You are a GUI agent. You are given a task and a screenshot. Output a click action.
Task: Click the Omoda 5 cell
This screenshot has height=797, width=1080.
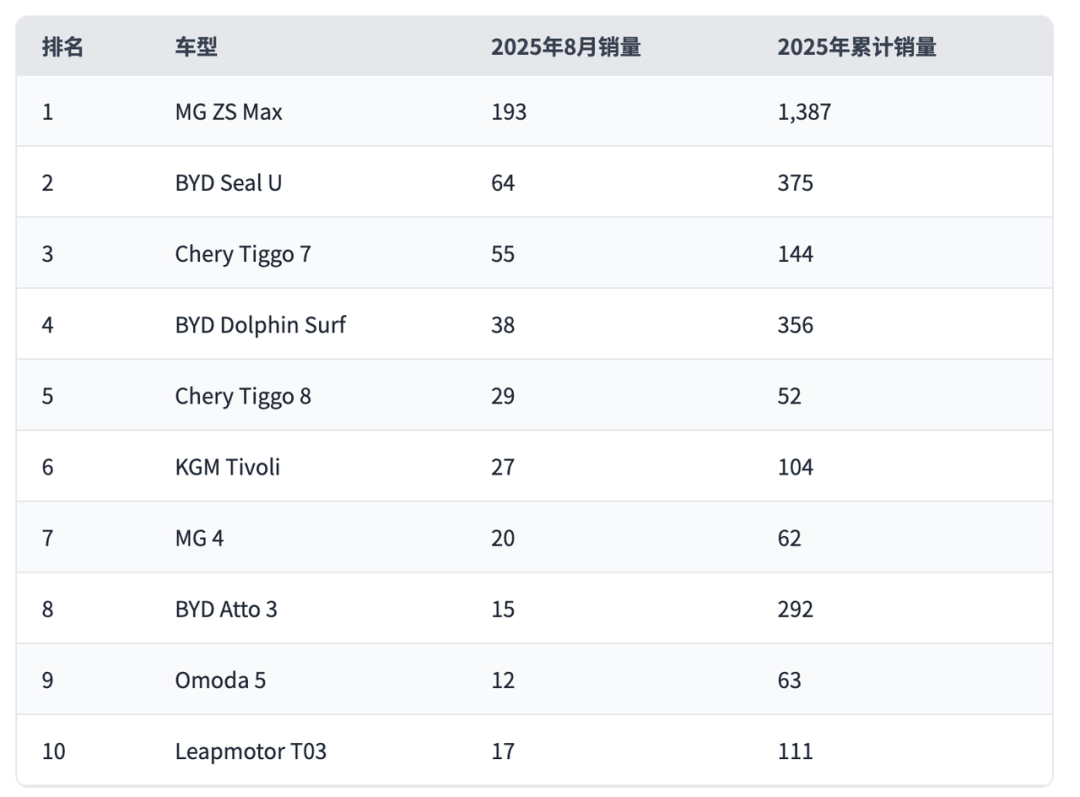(220, 680)
